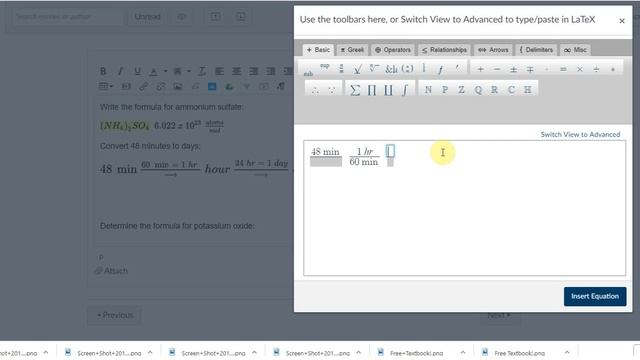
Task: Insert the division symbol
Action: click(x=596, y=69)
